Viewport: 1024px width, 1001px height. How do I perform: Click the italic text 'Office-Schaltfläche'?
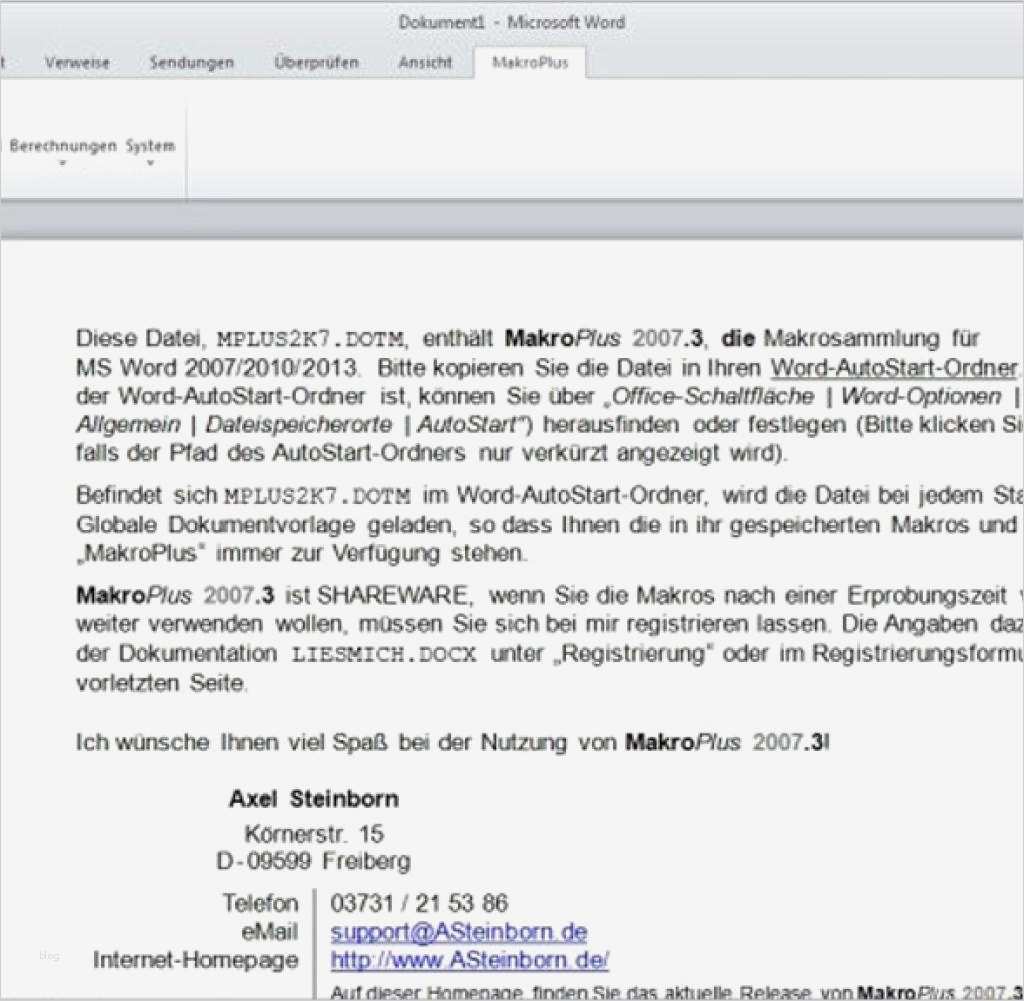tap(712, 396)
